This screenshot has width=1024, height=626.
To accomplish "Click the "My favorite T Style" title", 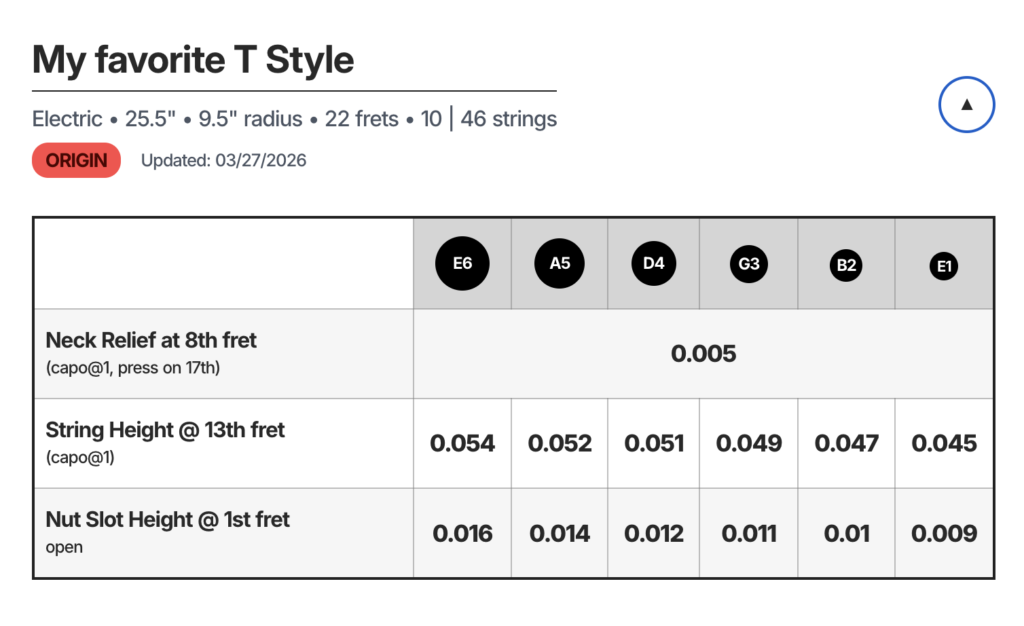I will tap(193, 61).
